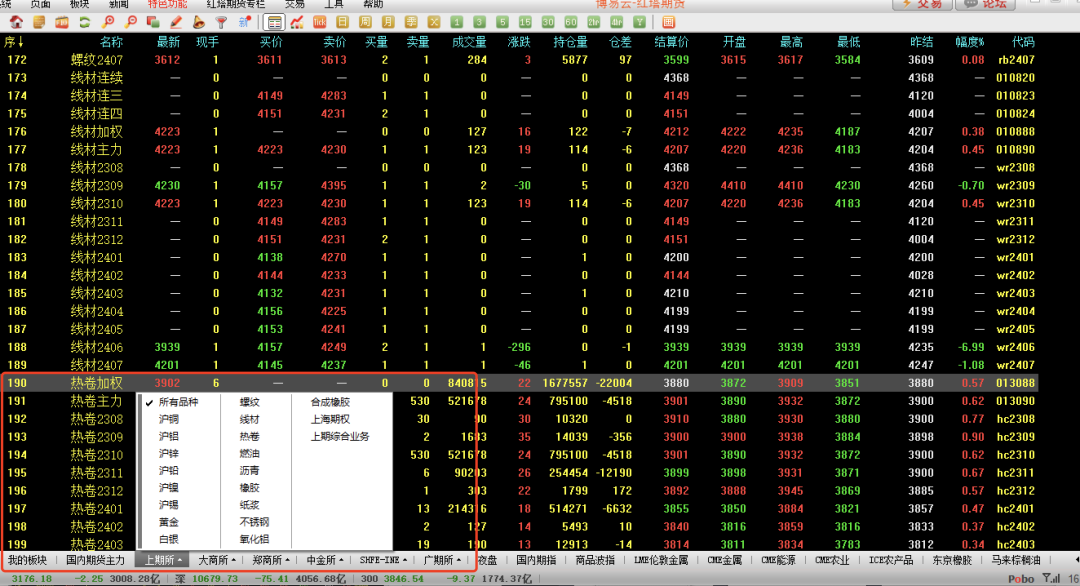Screen dimensions: 1080x586
Task: Click the 持仓量 column header
Action: (570, 42)
